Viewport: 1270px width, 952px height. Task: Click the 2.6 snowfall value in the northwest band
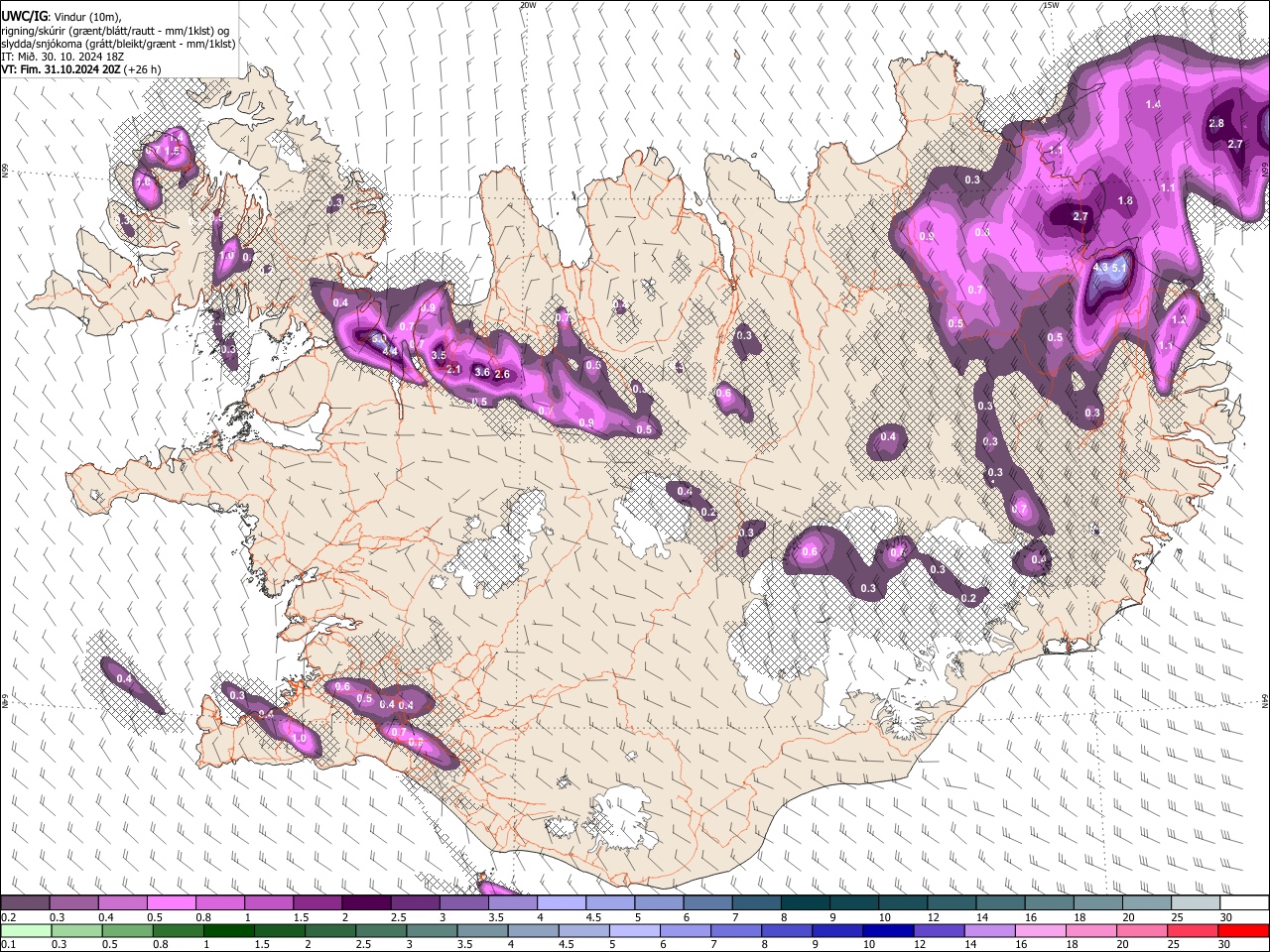click(x=502, y=374)
